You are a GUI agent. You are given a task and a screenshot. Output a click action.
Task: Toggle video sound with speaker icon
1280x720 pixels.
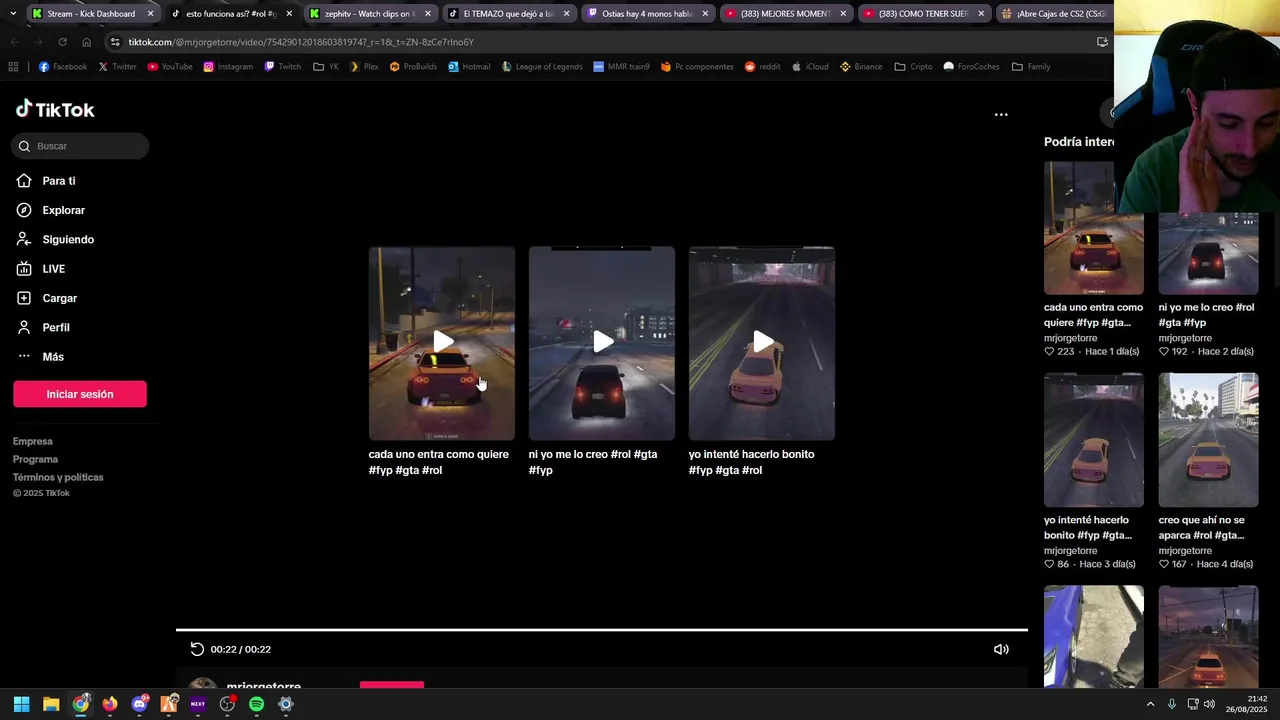[x=1001, y=649]
